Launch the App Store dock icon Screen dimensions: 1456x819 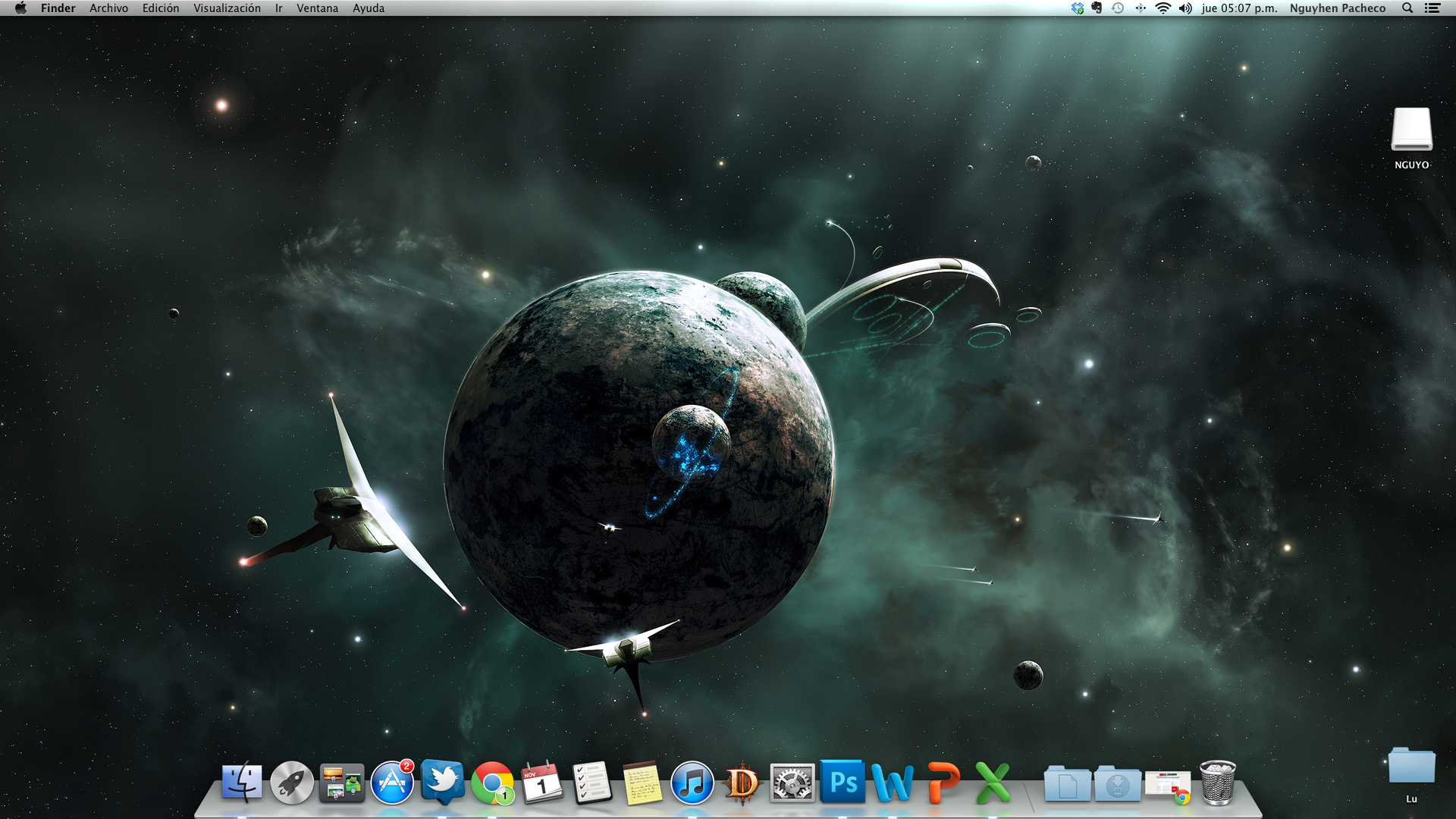click(392, 783)
